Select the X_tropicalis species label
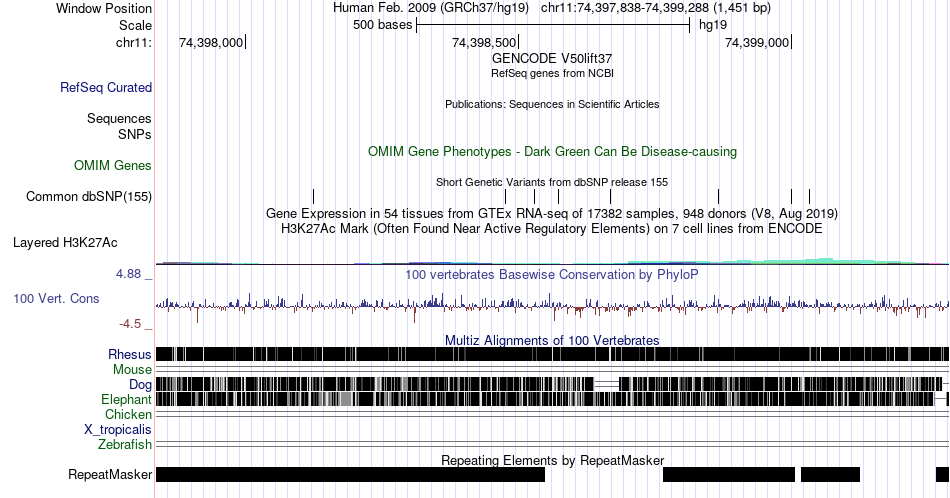 point(118,430)
